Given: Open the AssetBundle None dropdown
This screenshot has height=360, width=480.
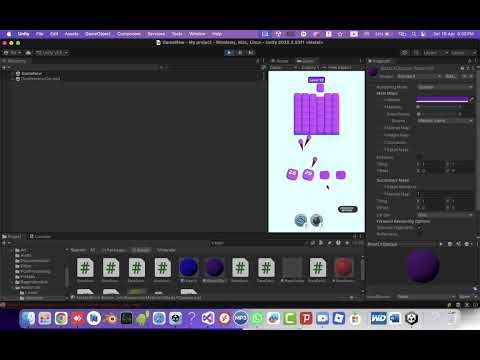Looking at the screenshot, I should (425, 297).
